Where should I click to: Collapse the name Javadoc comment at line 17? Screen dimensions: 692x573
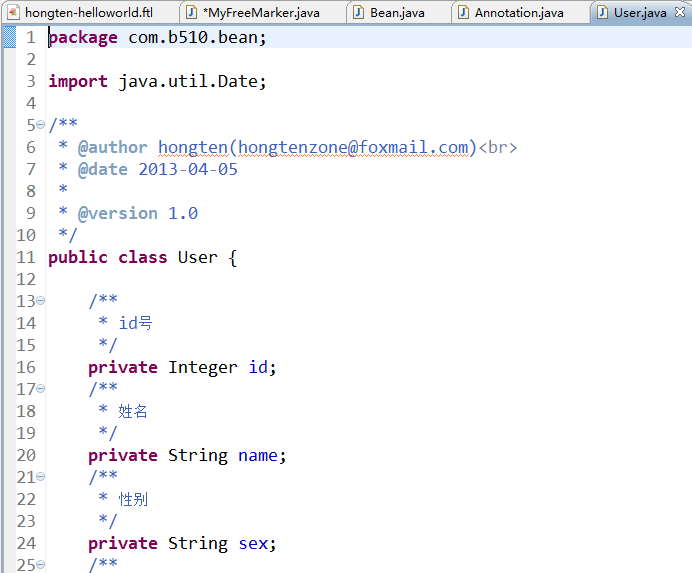pos(41,389)
